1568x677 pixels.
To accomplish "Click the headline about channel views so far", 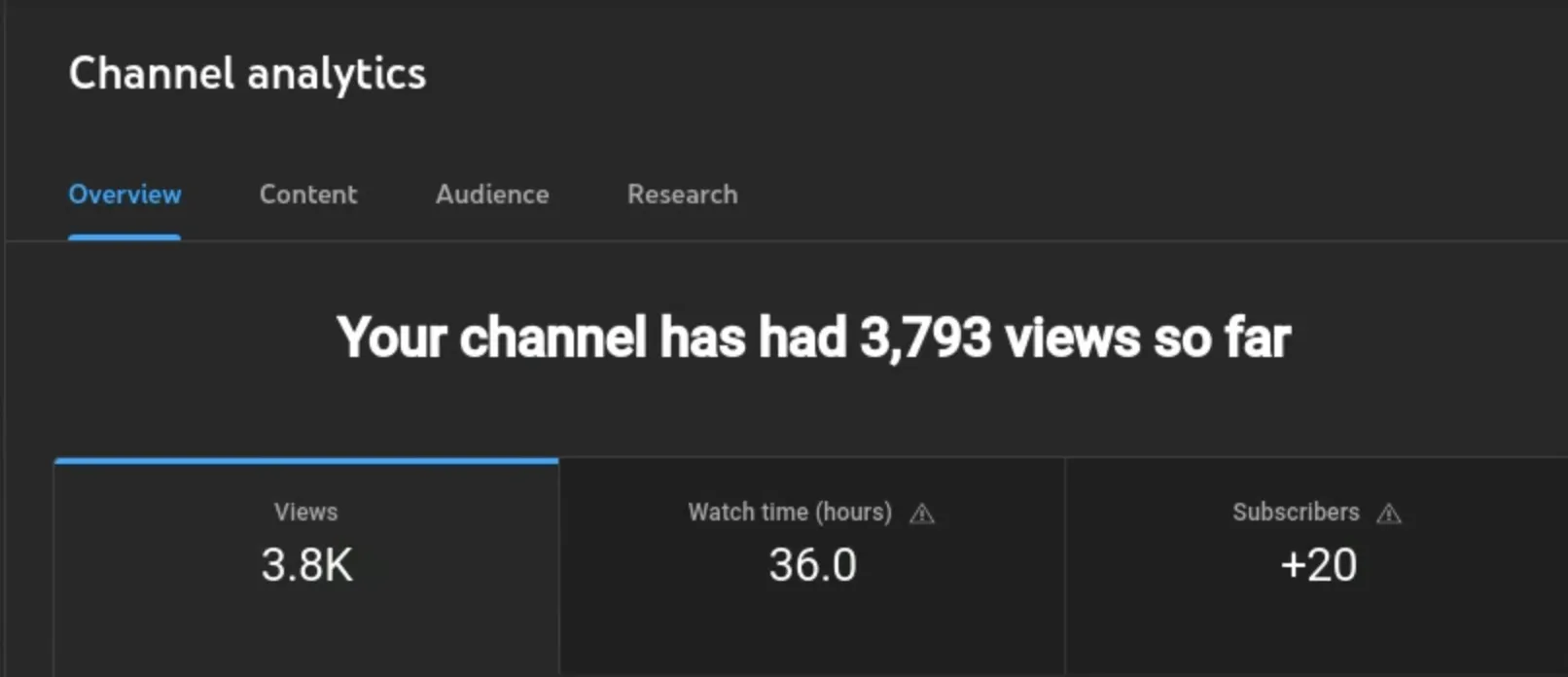I will [x=813, y=338].
